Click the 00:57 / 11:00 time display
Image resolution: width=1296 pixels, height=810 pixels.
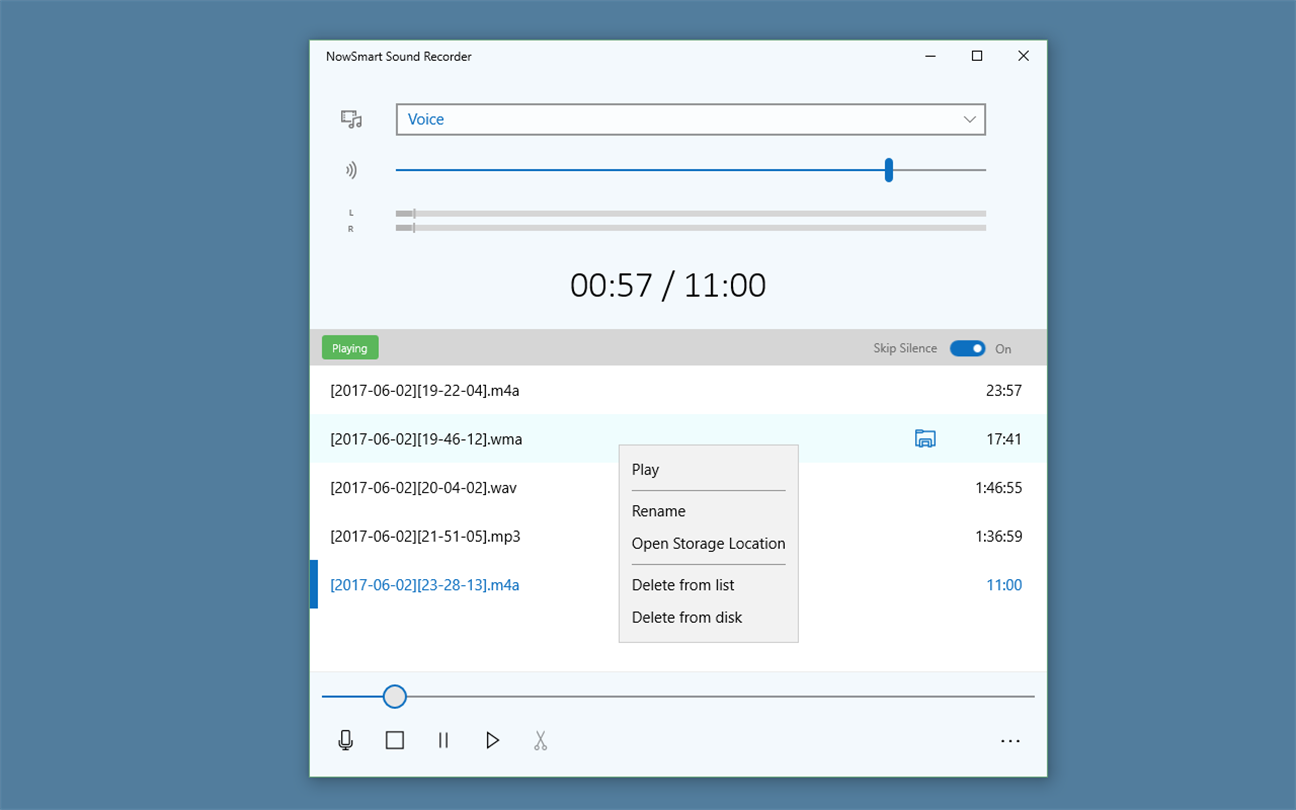coord(668,286)
